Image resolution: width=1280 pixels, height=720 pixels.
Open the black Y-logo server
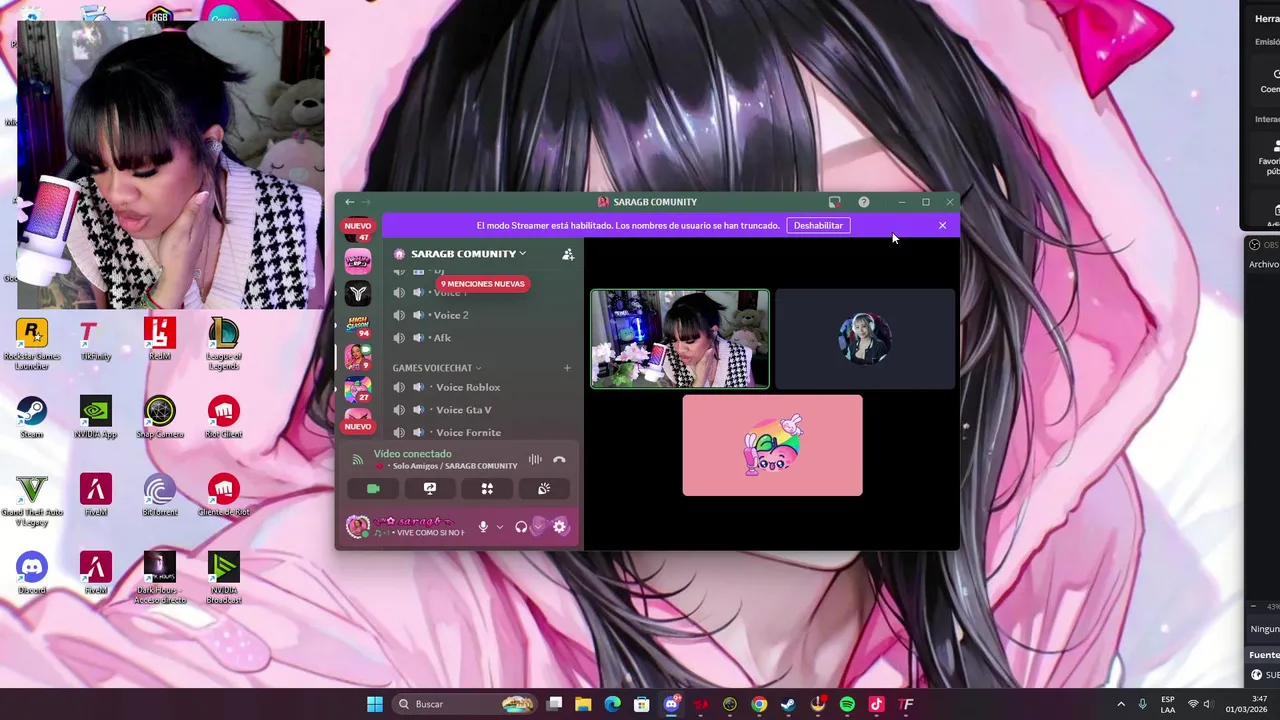click(357, 293)
